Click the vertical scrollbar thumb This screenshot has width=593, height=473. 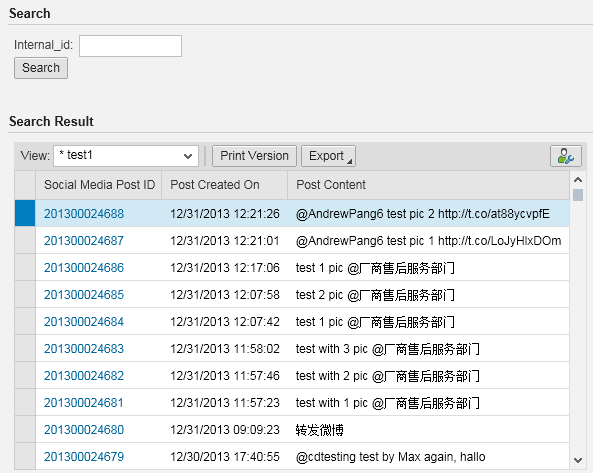pyautogui.click(x=577, y=195)
